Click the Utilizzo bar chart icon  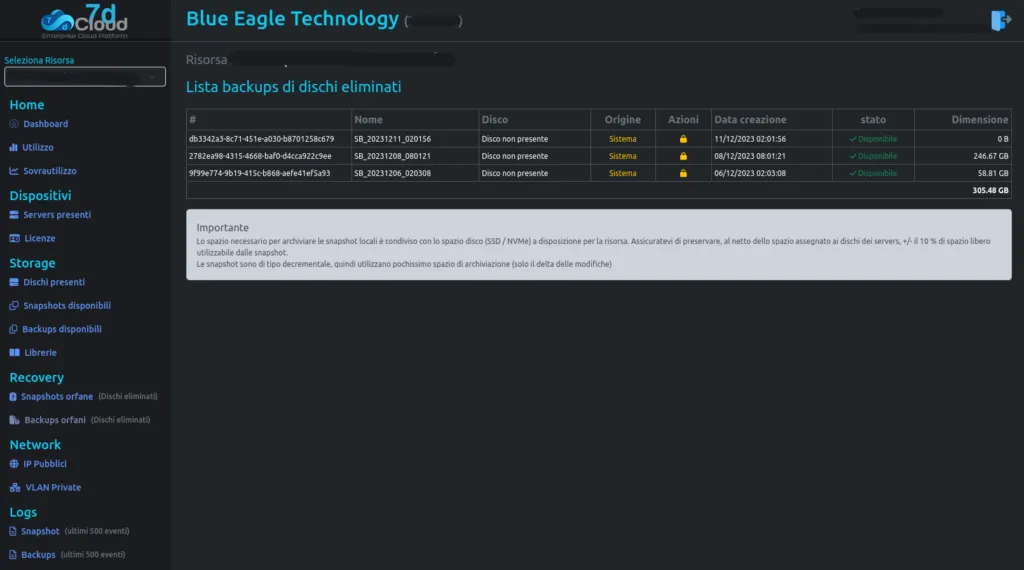pos(13,148)
